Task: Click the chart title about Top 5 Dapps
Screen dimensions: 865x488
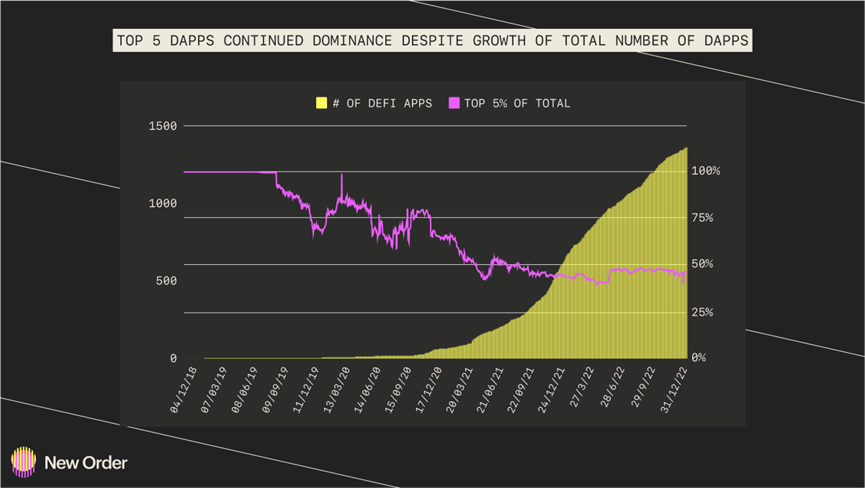Action: tap(432, 40)
